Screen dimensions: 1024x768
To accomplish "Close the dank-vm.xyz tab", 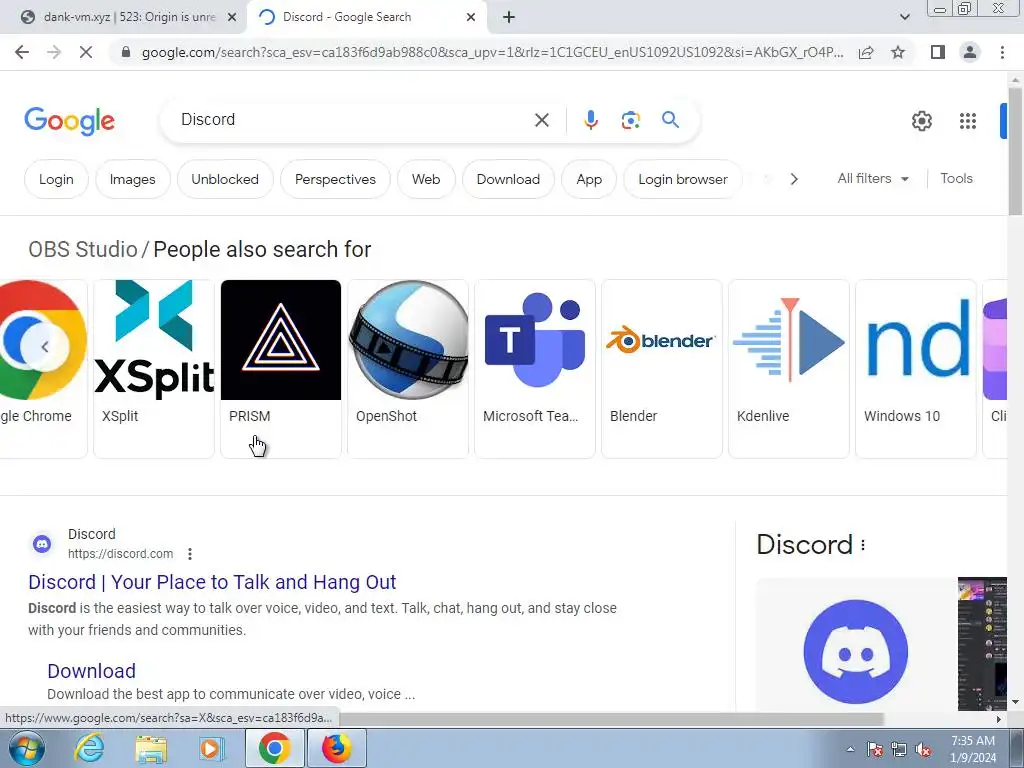I will coord(232,17).
